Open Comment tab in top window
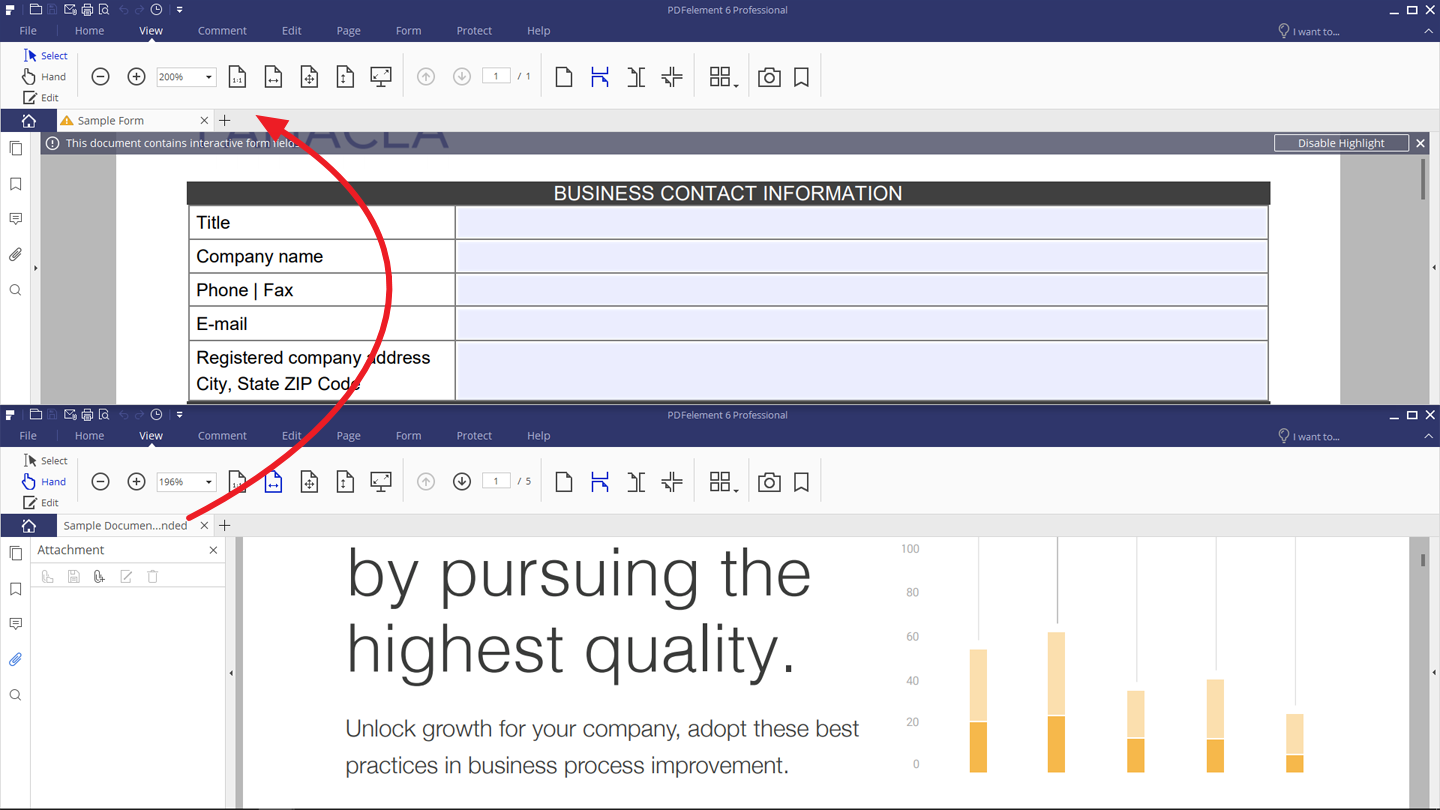 coord(222,31)
